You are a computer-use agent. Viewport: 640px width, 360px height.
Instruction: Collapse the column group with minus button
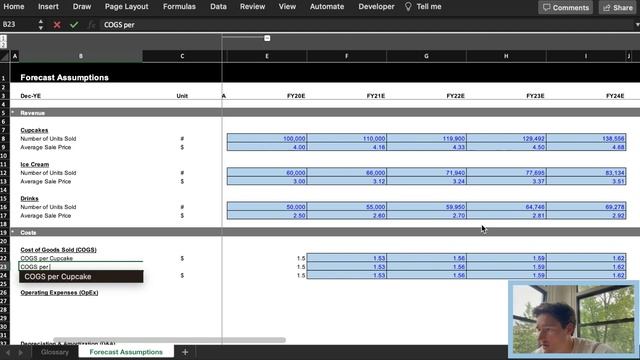tap(267, 38)
